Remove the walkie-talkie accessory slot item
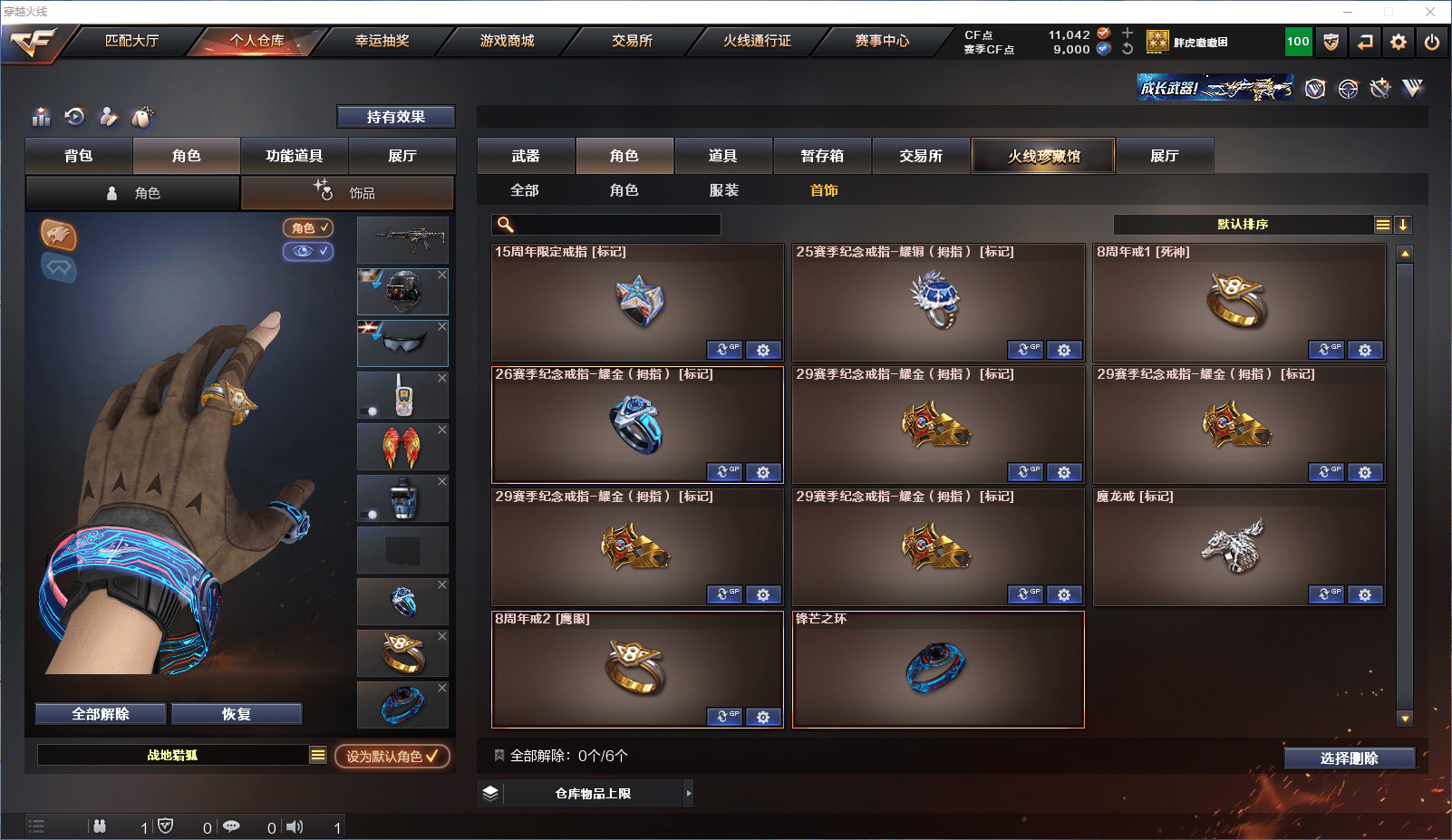1452x840 pixels. pyautogui.click(x=442, y=378)
